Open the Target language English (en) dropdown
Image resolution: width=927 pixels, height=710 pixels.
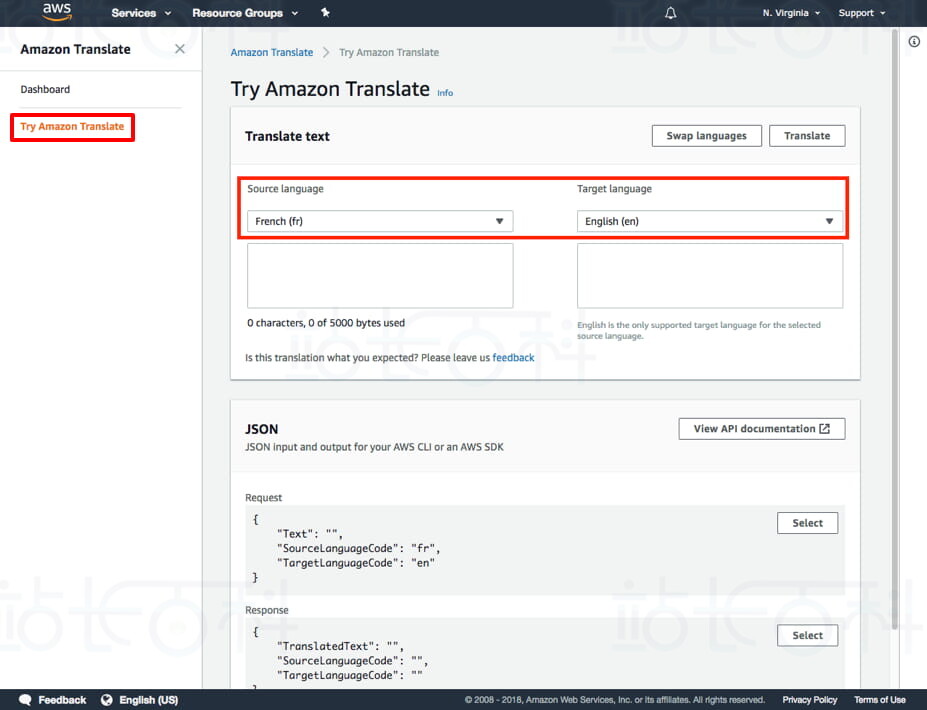pos(710,221)
